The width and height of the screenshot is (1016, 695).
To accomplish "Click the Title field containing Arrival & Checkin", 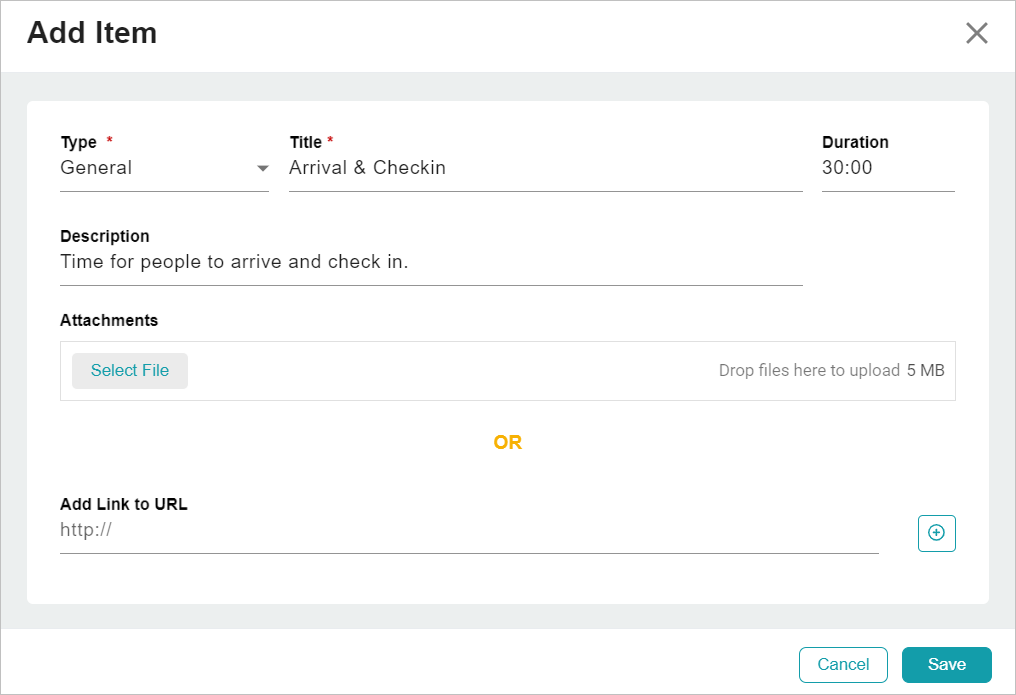I will coord(545,168).
